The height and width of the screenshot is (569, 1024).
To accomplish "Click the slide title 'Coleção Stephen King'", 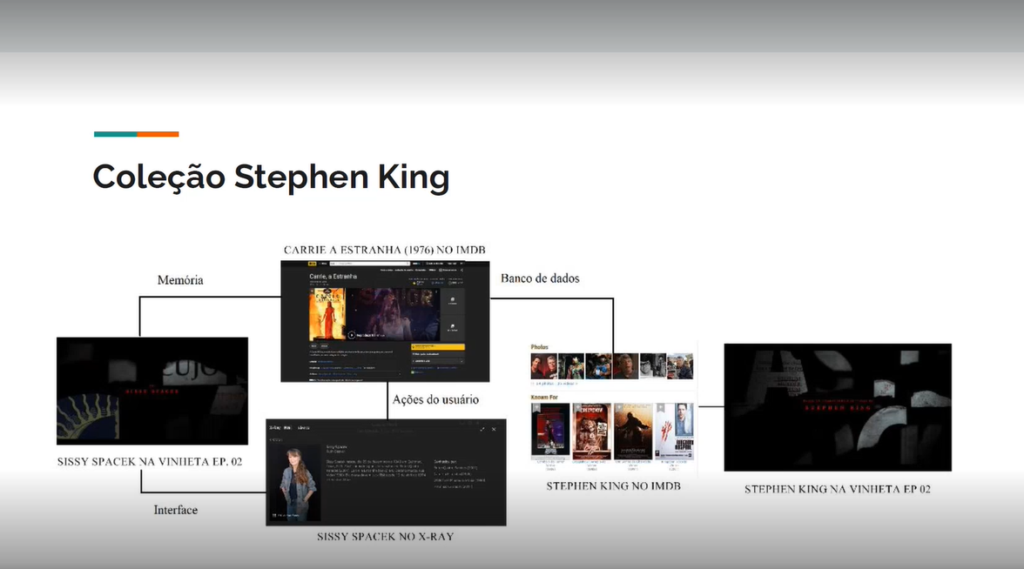I will click(x=271, y=177).
